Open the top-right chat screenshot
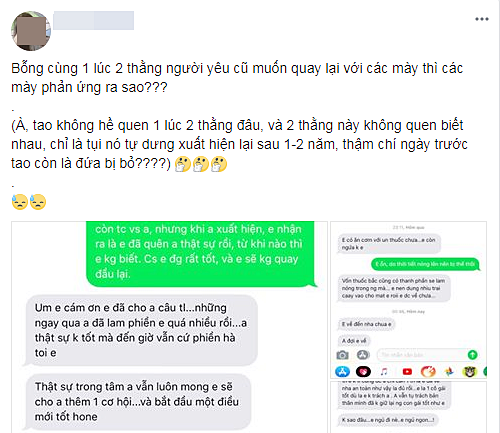Screen dimensions: 500x433 (408, 300)
